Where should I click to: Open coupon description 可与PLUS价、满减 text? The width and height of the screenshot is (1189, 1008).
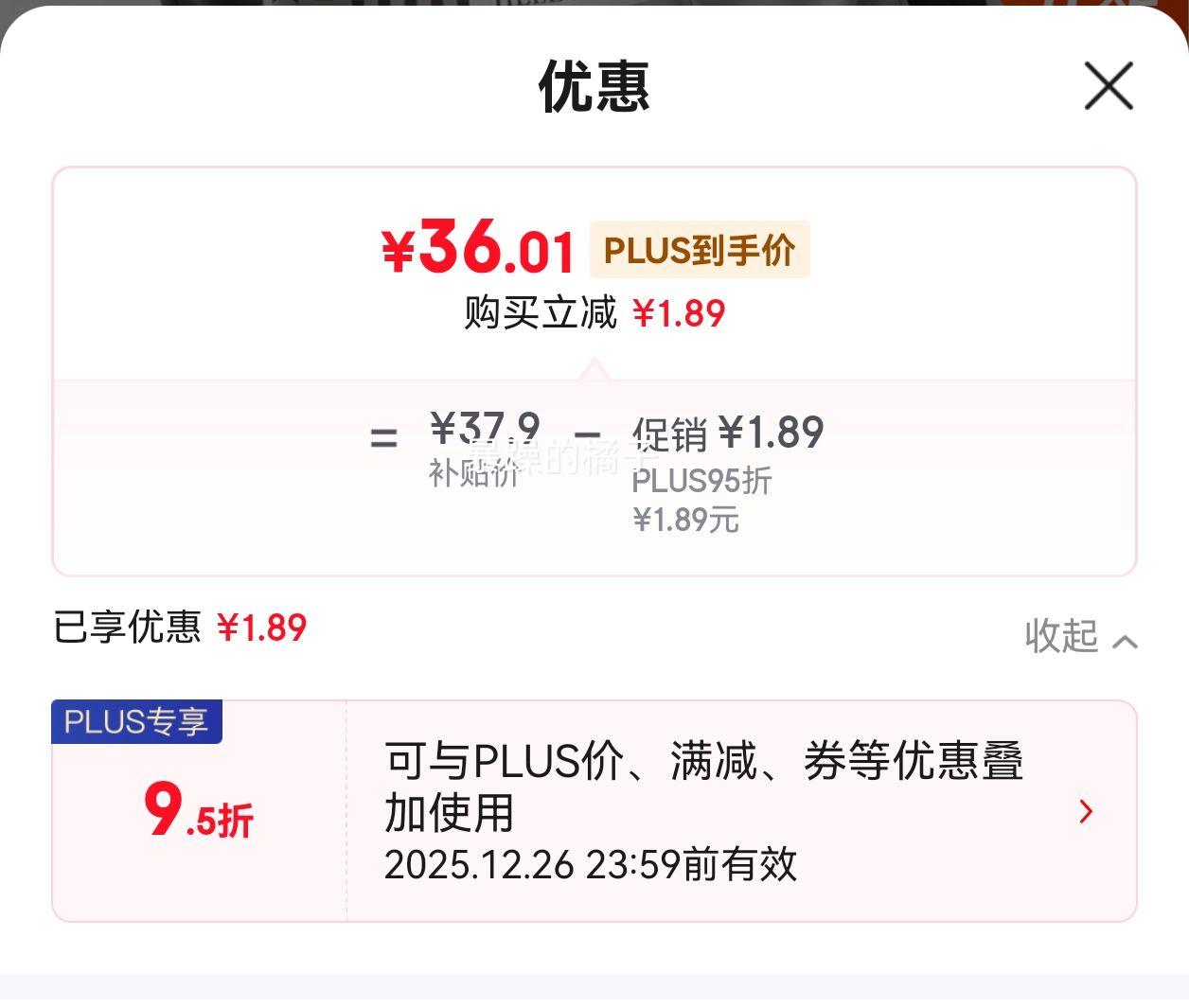(703, 787)
